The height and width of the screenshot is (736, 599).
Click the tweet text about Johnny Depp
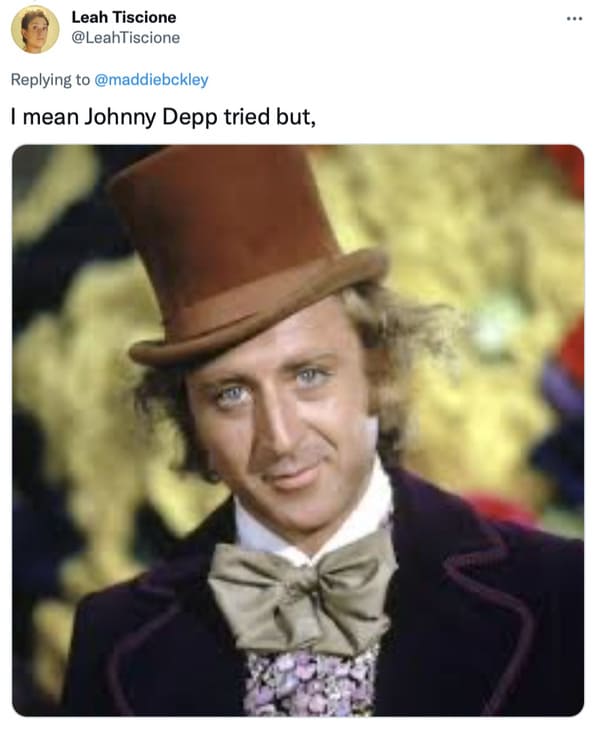163,117
